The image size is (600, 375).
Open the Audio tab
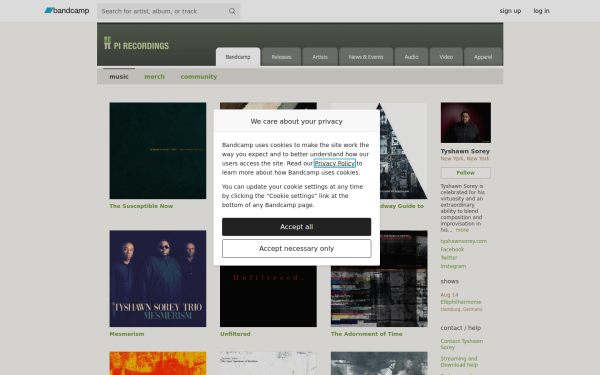point(411,57)
